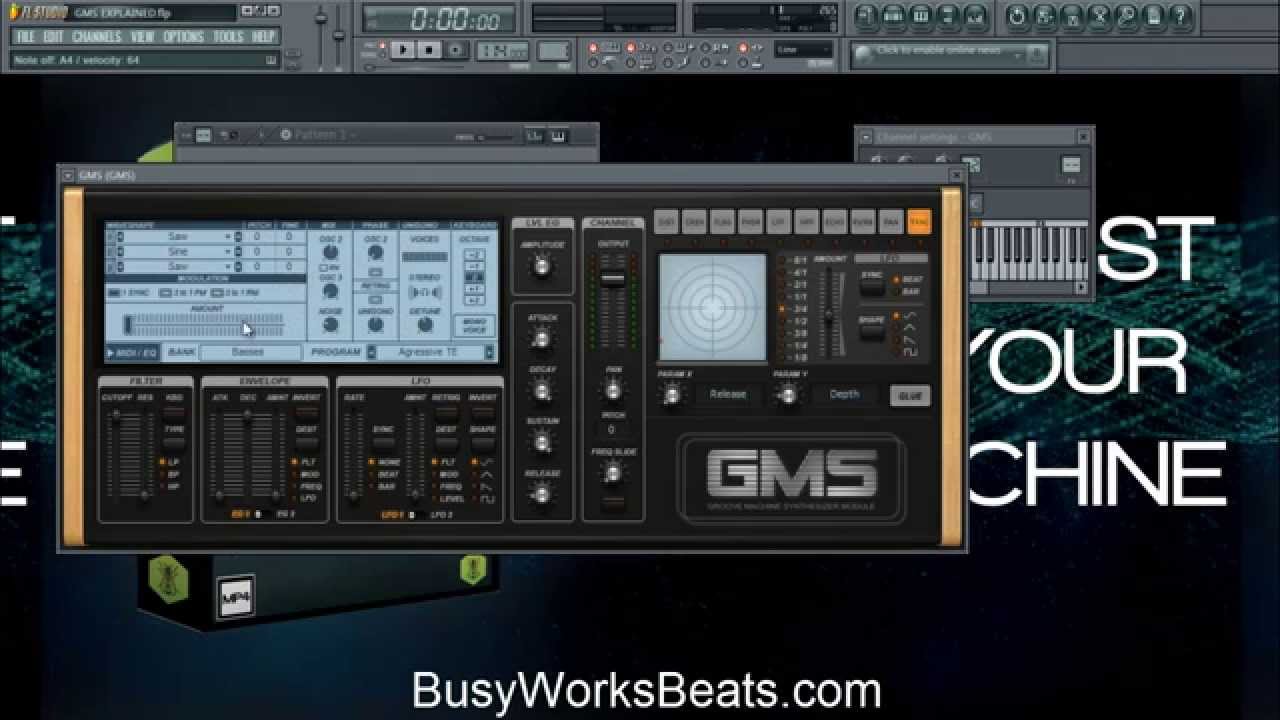Image resolution: width=1280 pixels, height=720 pixels.
Task: Open the EDIT menu
Action: point(54,36)
